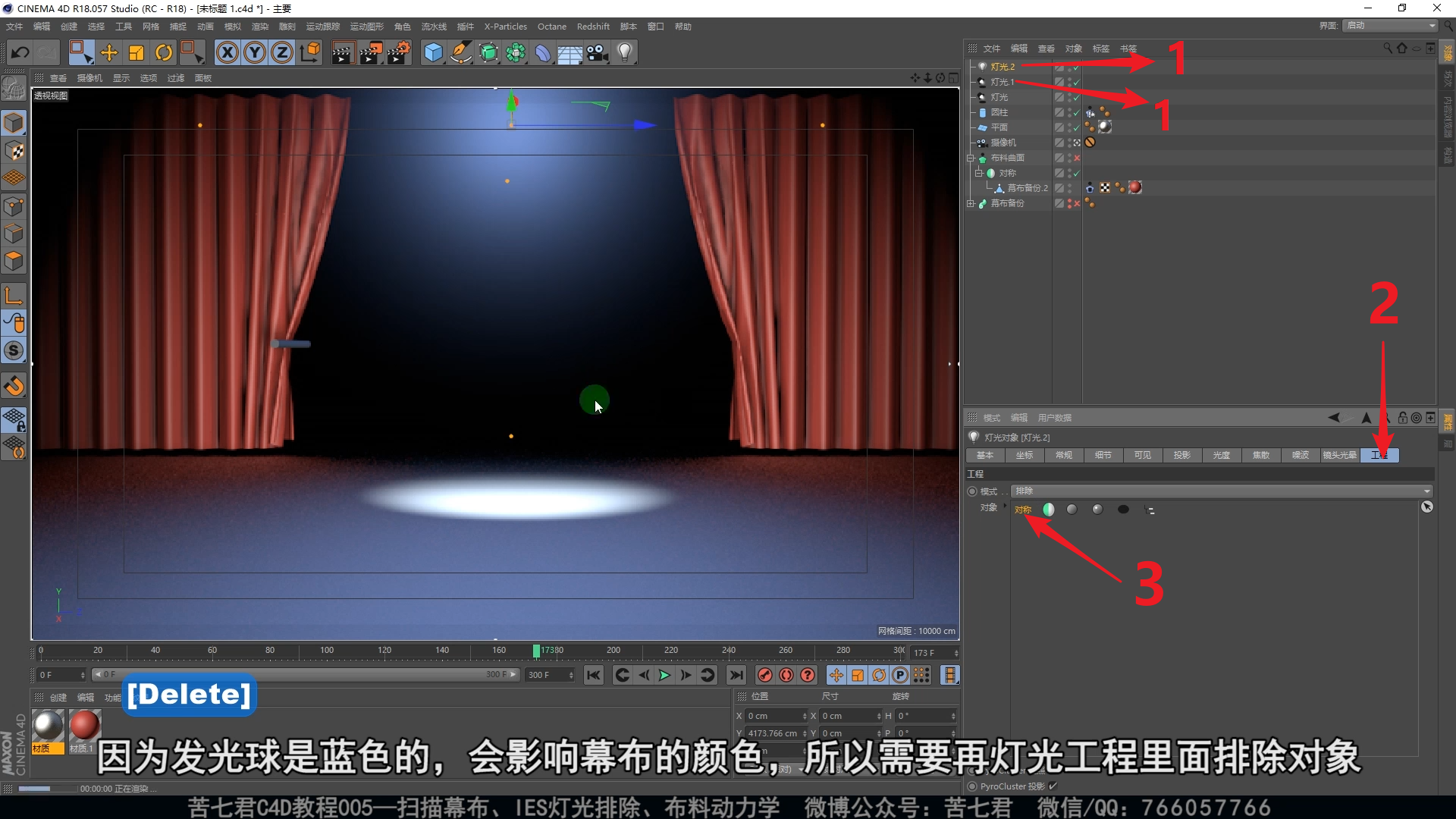Click the timeline at frame 100
This screenshot has width=1456, height=819.
(327, 651)
